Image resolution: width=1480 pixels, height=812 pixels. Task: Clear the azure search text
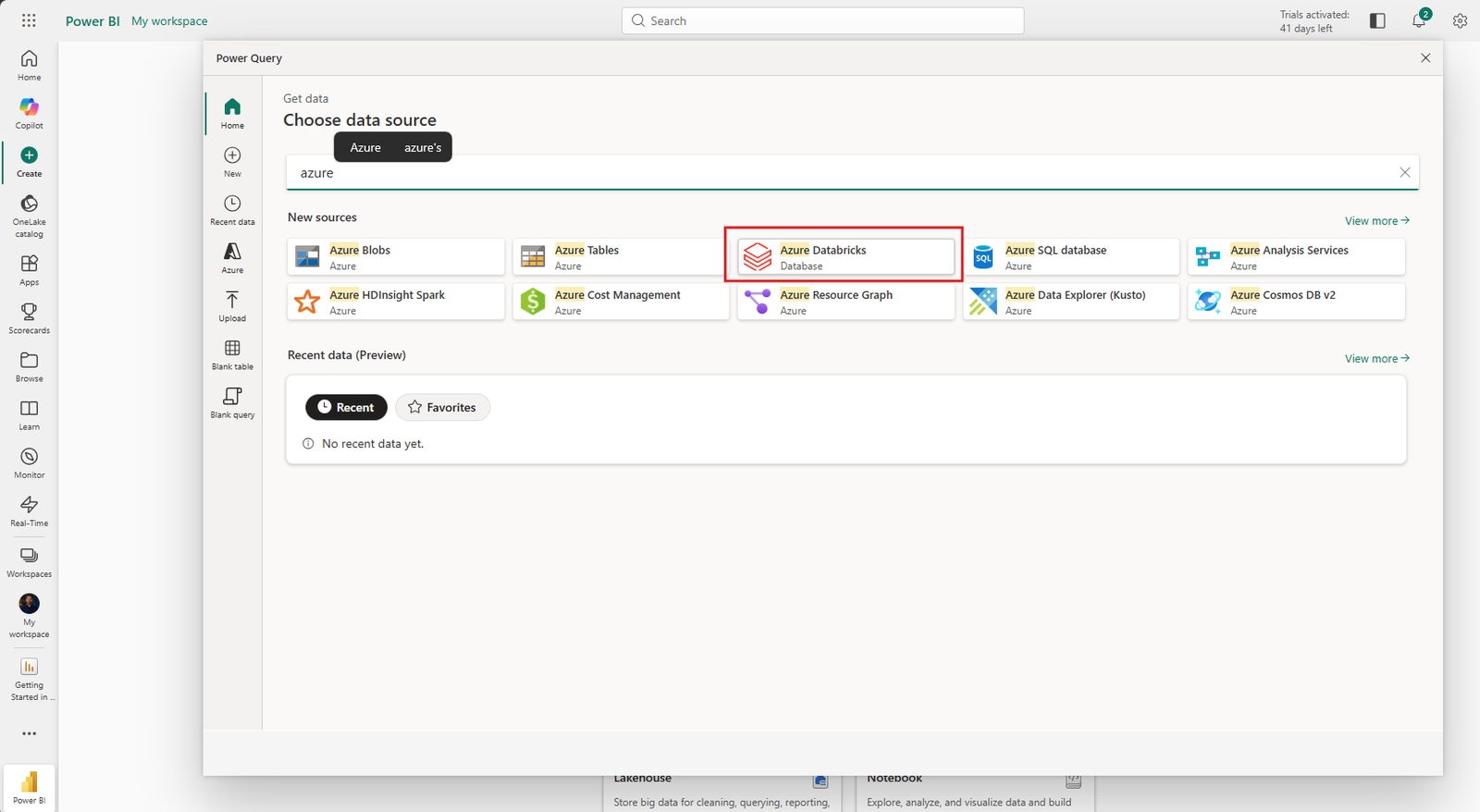[1404, 173]
